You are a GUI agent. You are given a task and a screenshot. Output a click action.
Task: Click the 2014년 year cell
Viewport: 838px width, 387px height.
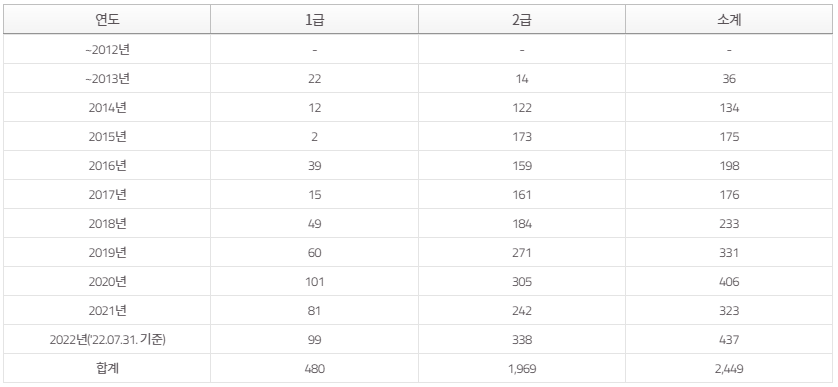click(x=107, y=107)
